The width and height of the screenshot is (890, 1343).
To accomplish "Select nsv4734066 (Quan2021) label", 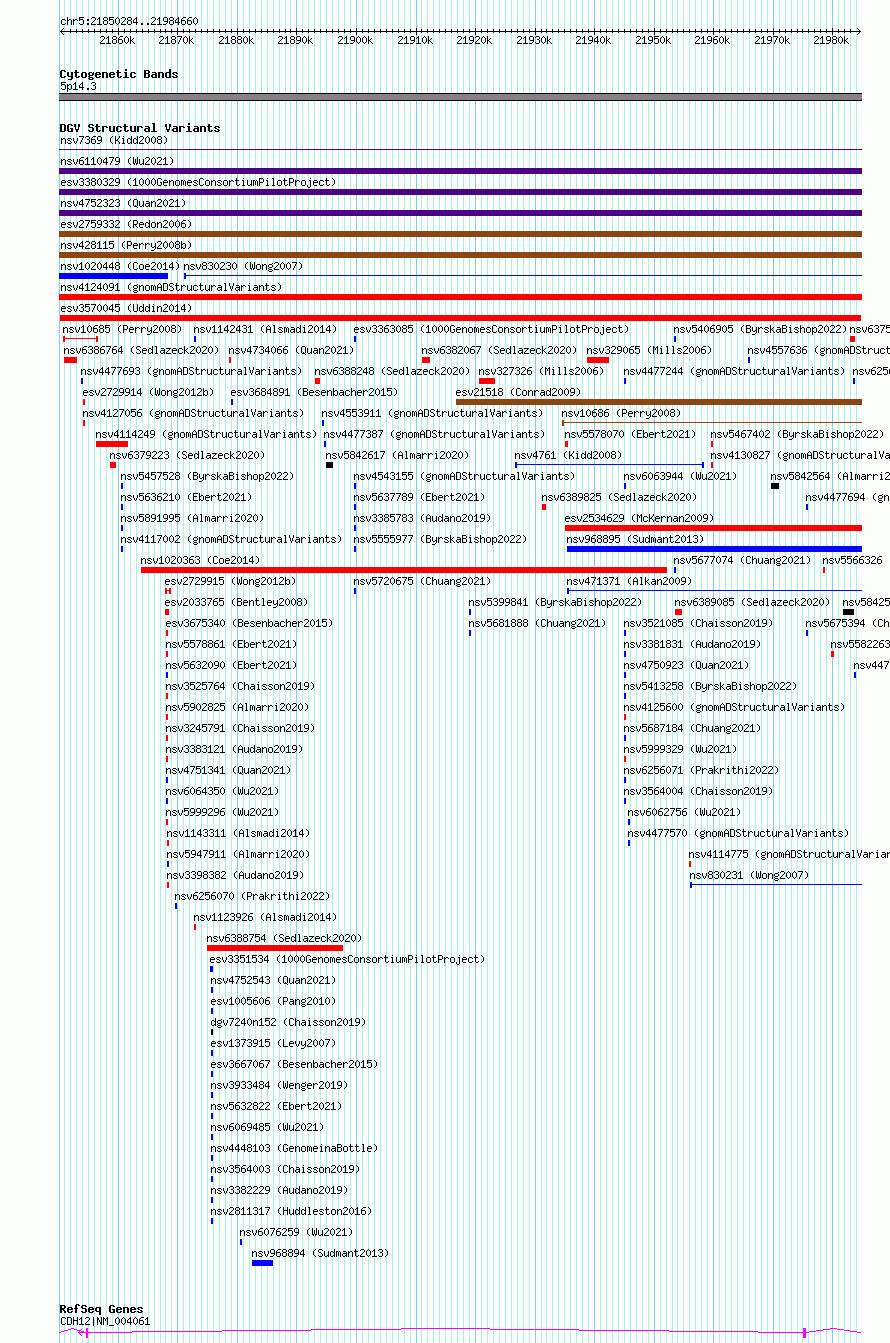I will [x=291, y=350].
